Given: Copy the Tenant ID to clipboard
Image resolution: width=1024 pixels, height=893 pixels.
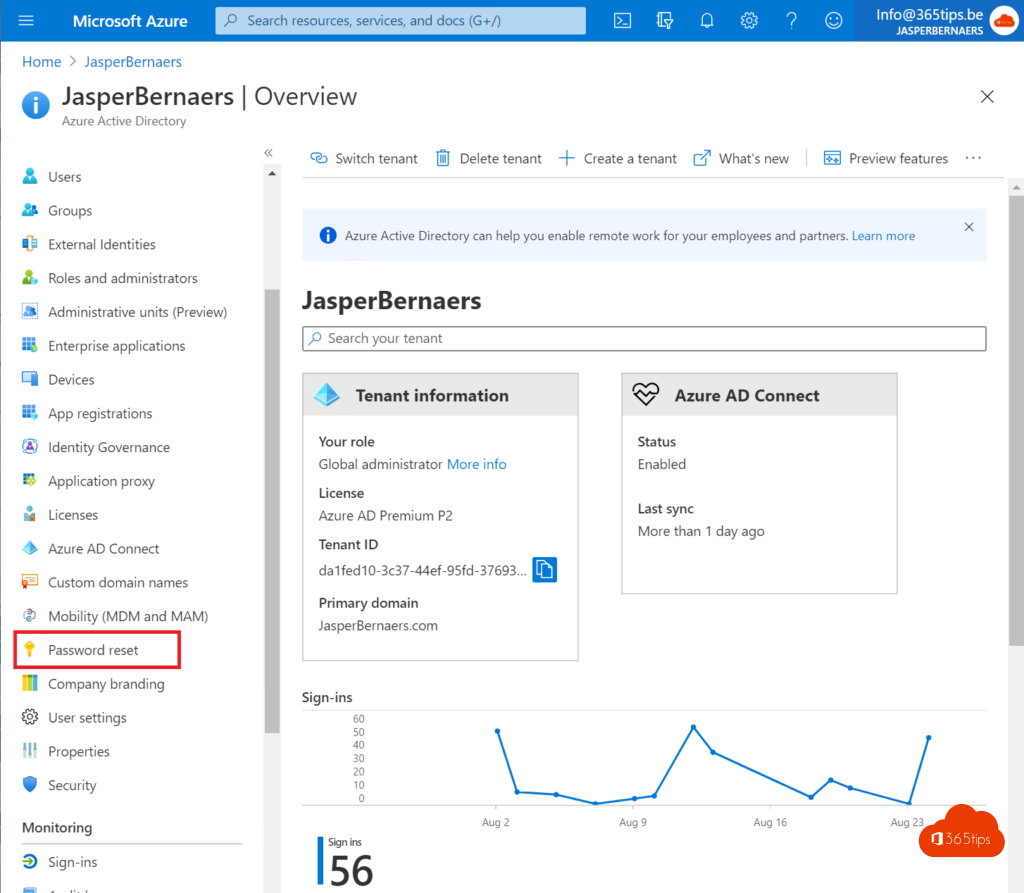Looking at the screenshot, I should pyautogui.click(x=544, y=569).
